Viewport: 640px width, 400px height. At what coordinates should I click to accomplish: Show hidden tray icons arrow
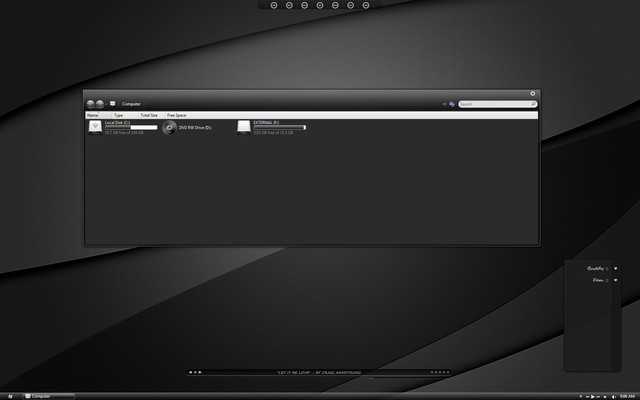(581, 396)
